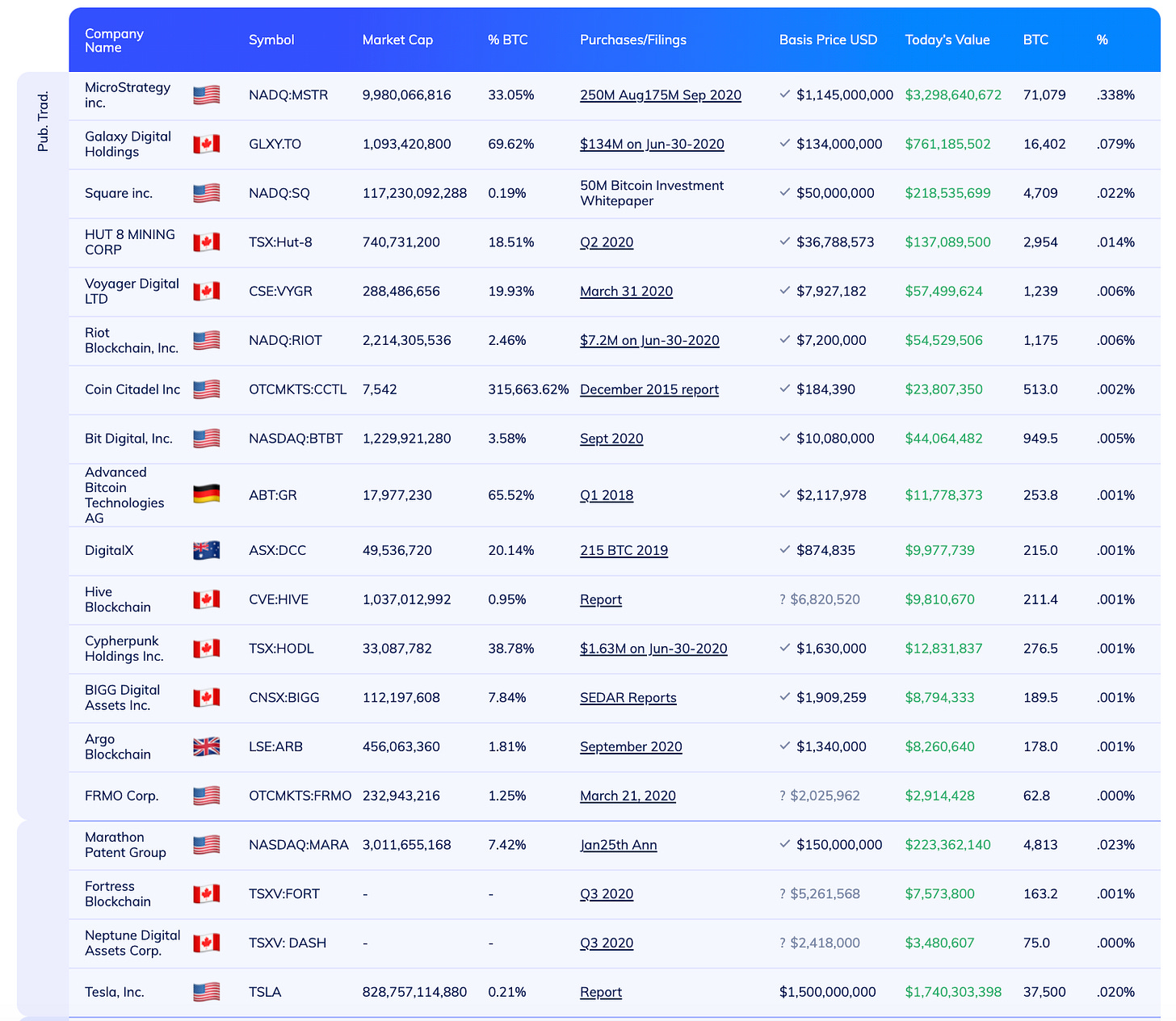The height and width of the screenshot is (1021, 1176).
Task: Click the Canadian flag beside Fortress Blockchain
Action: pos(206,894)
